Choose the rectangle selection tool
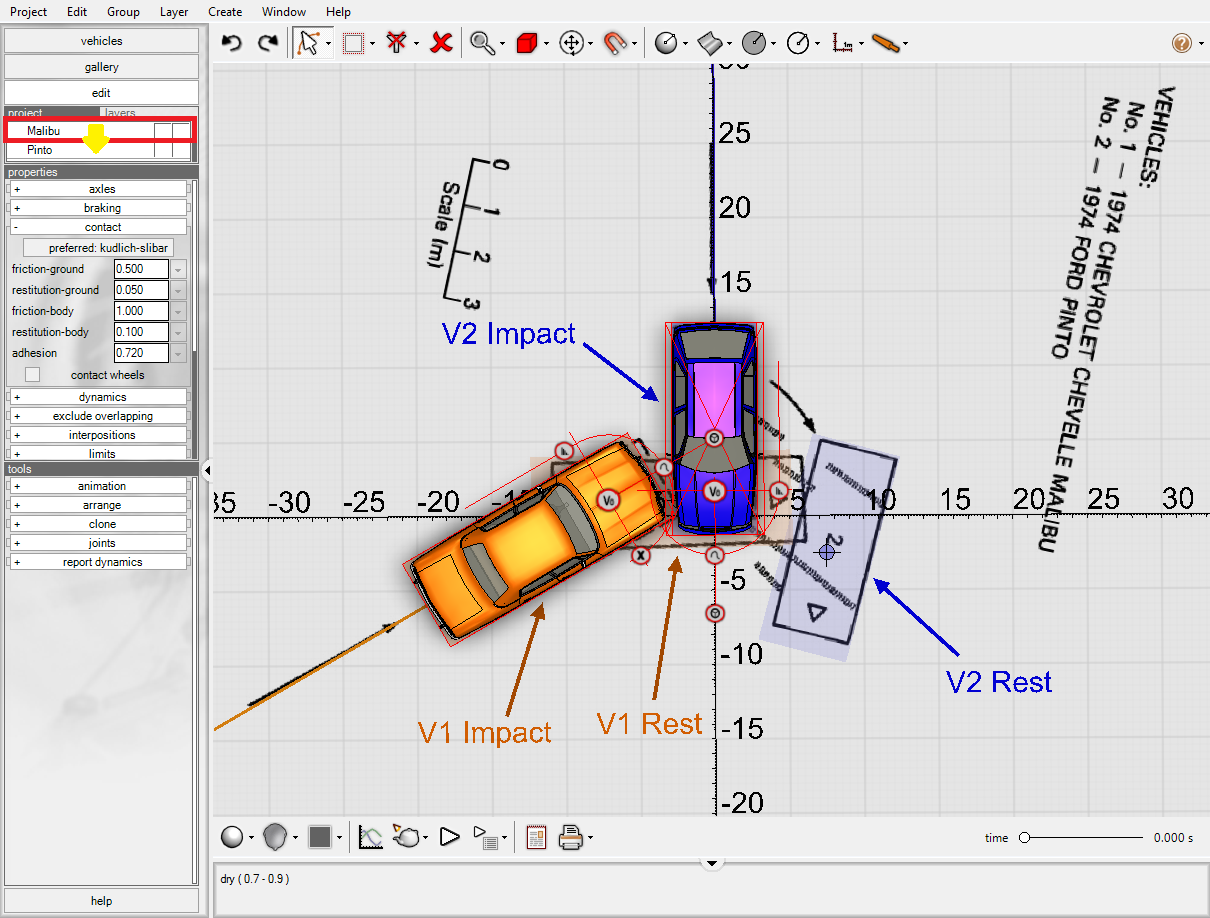This screenshot has height=918, width=1210. (353, 43)
